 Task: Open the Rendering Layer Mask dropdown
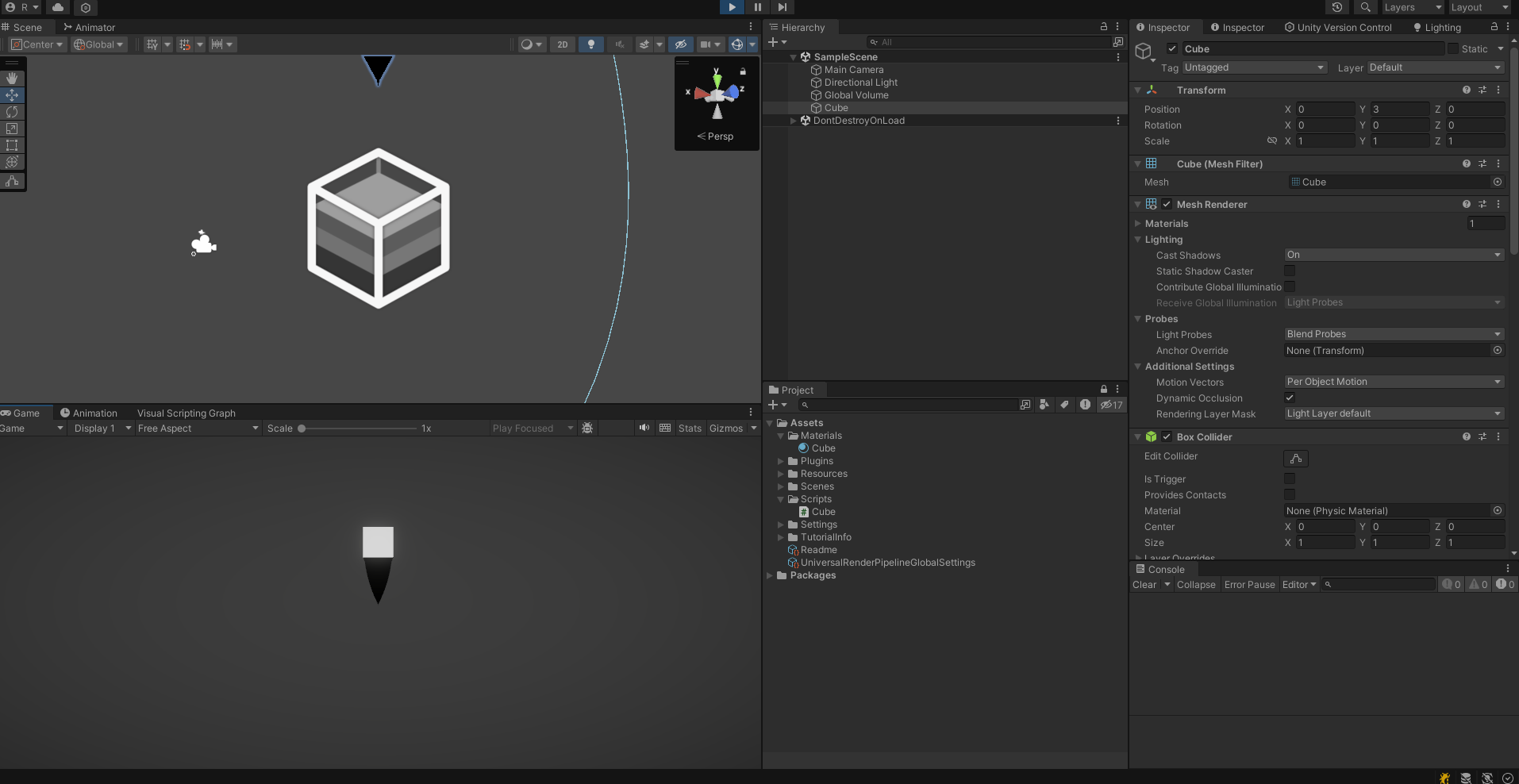[x=1394, y=413]
